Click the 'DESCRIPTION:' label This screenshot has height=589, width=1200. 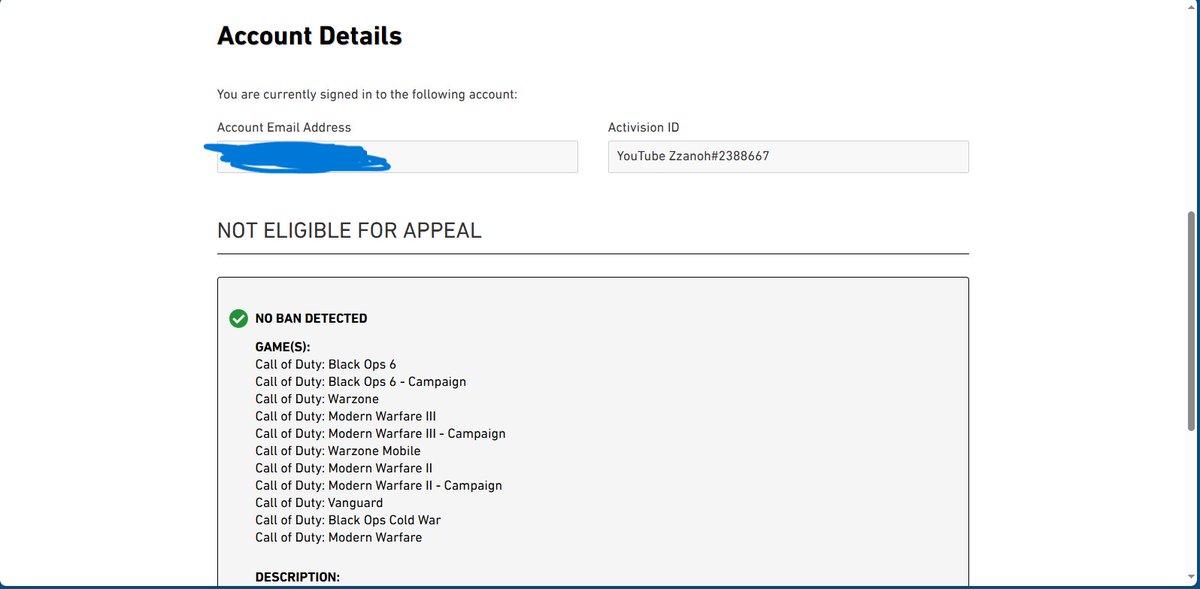click(x=297, y=577)
